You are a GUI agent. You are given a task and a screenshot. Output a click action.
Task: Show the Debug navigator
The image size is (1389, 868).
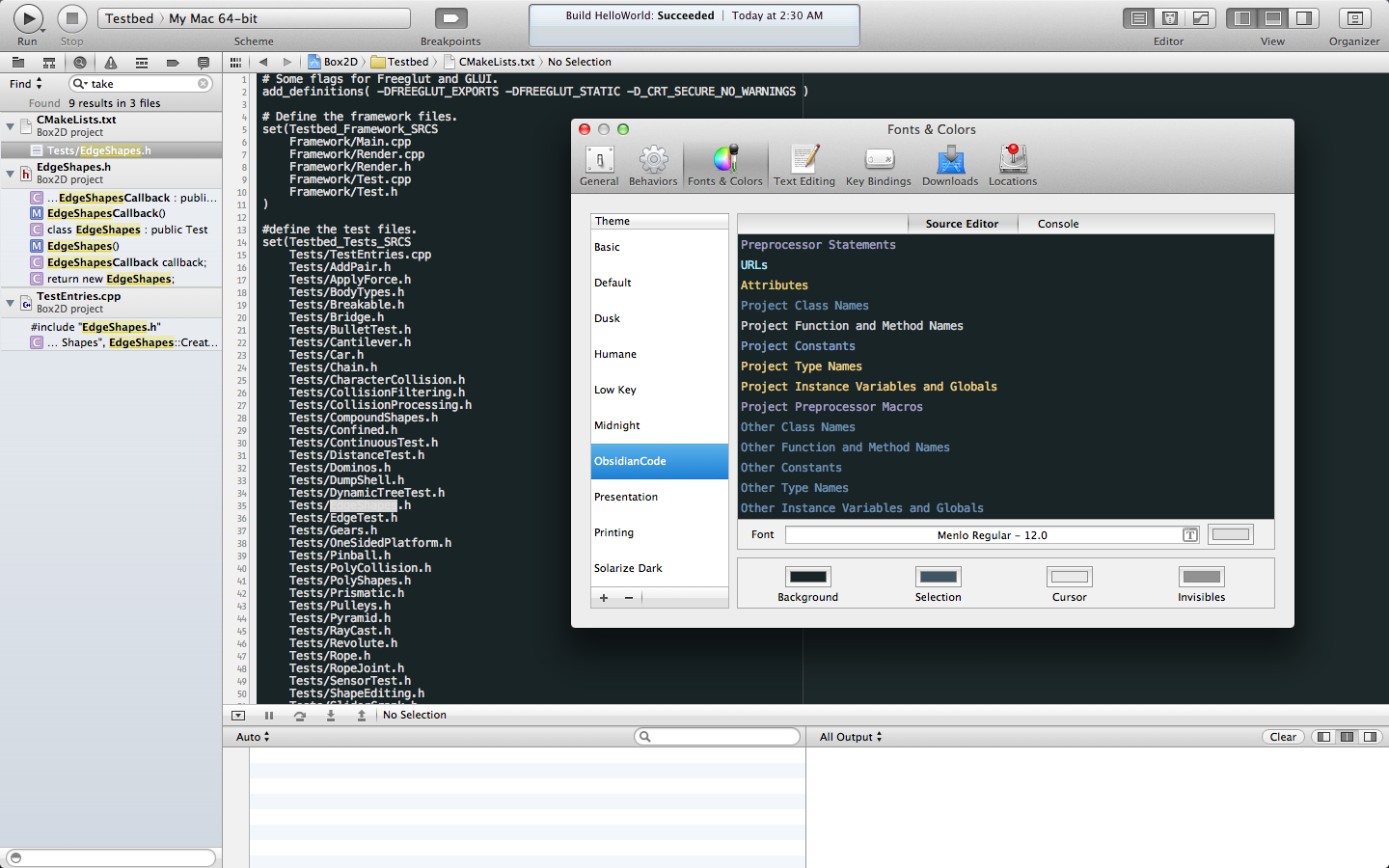pyautogui.click(x=142, y=62)
